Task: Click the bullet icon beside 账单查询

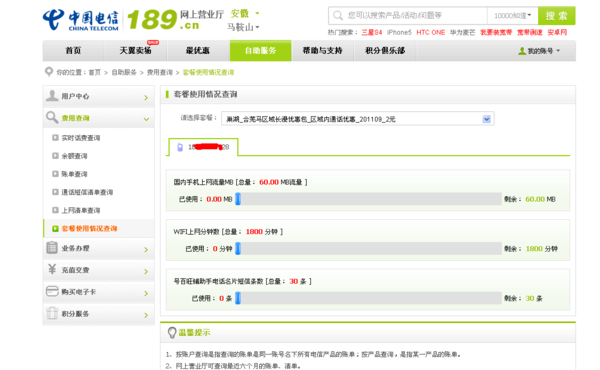Action: coord(55,174)
